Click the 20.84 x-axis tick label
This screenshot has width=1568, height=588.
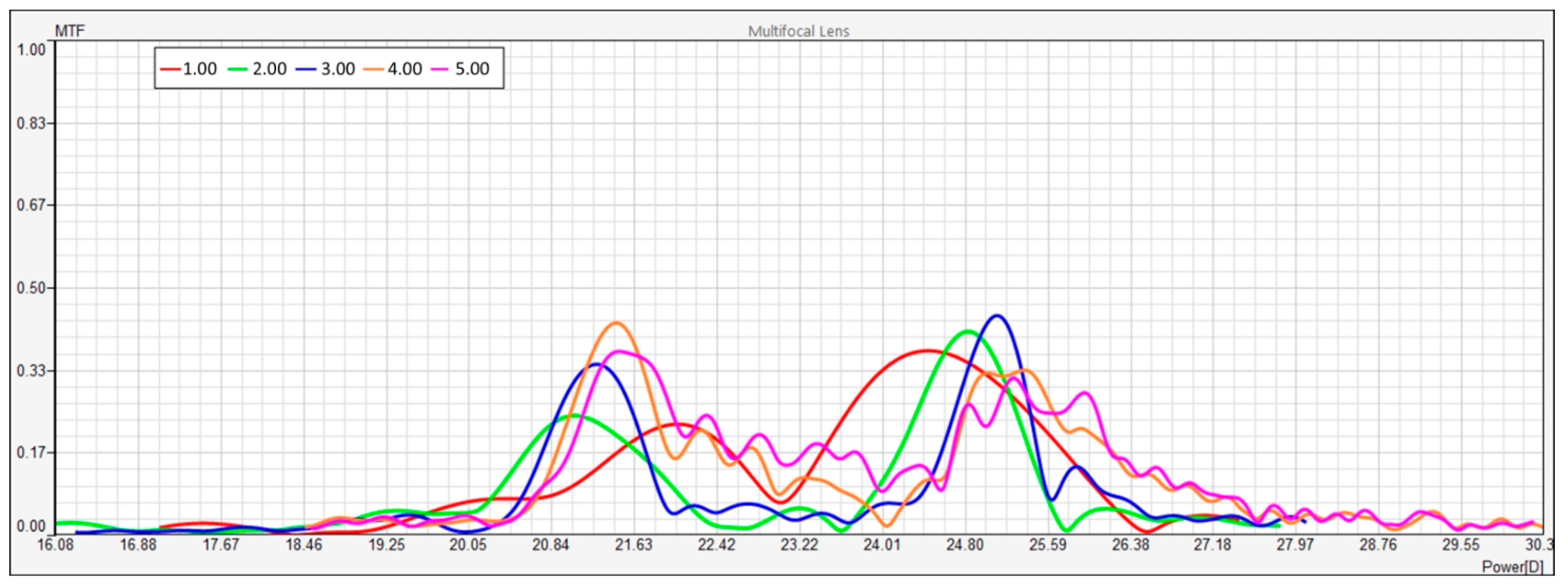point(550,545)
